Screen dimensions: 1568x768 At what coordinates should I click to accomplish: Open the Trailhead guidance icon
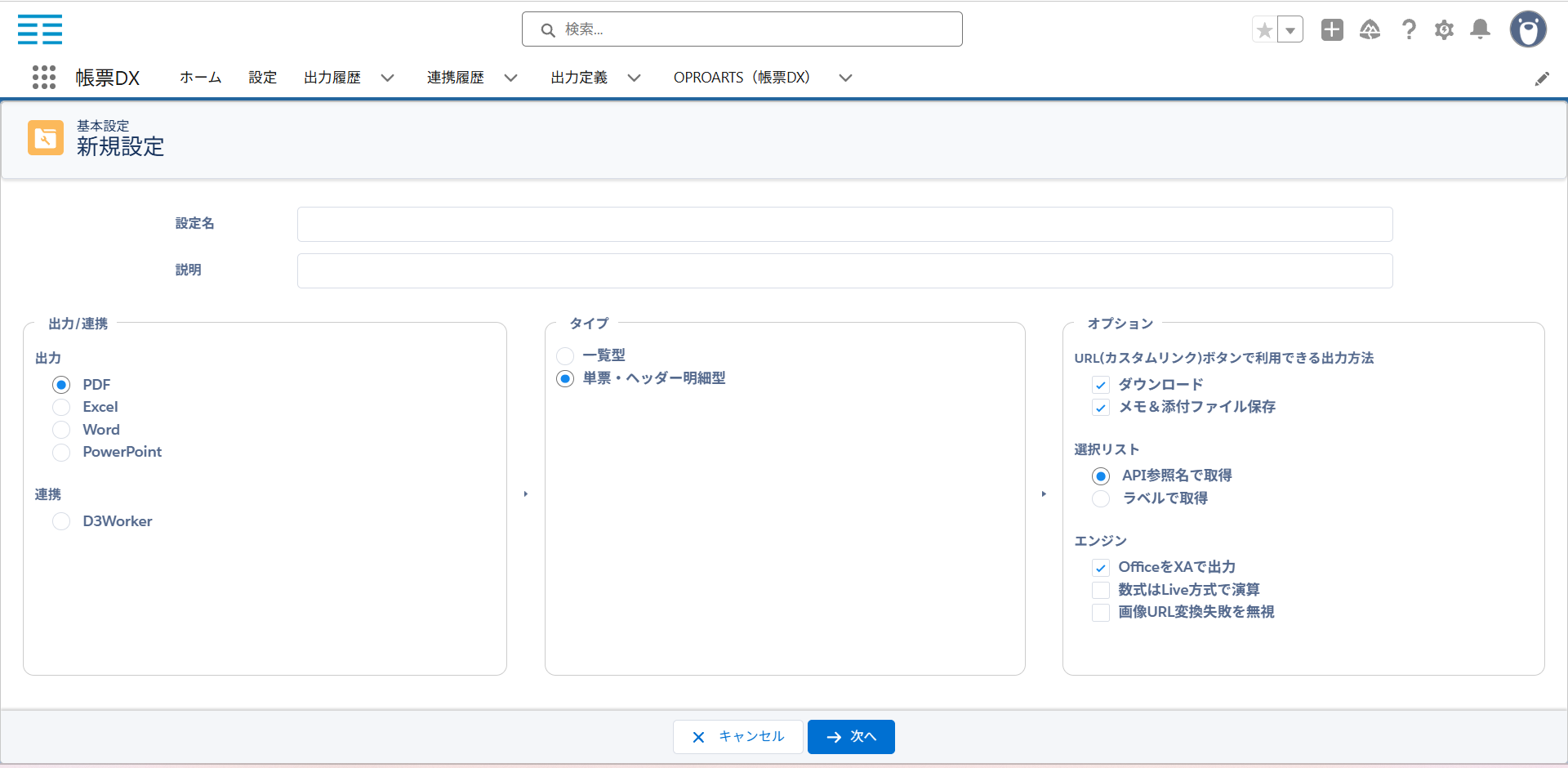[x=1370, y=30]
